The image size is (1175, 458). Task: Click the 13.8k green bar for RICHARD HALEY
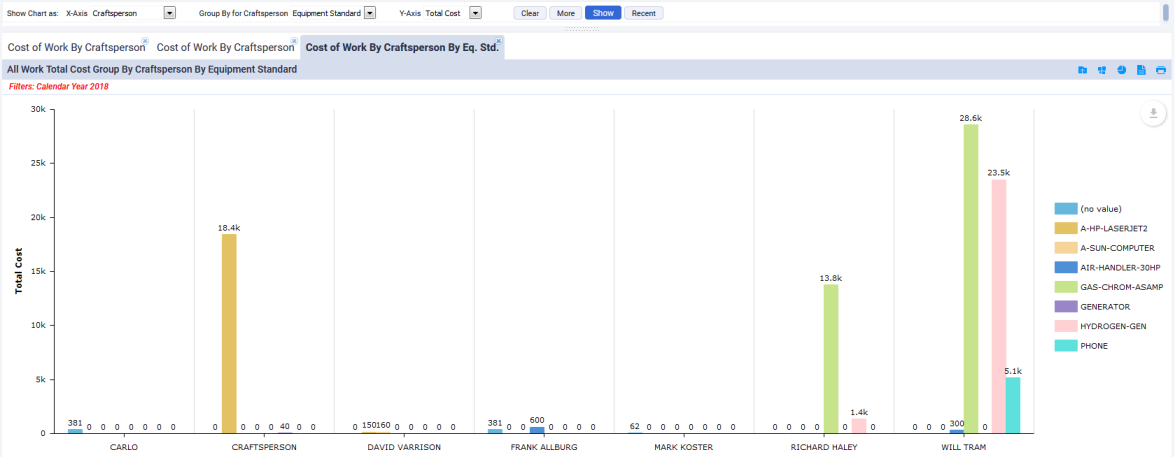coord(831,359)
